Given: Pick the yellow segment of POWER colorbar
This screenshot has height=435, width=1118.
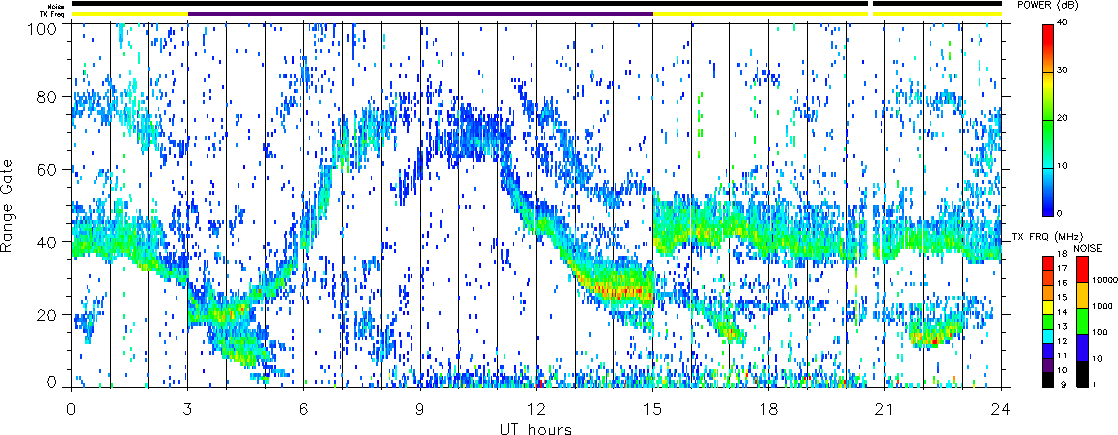Looking at the screenshot, I should (x=1048, y=96).
